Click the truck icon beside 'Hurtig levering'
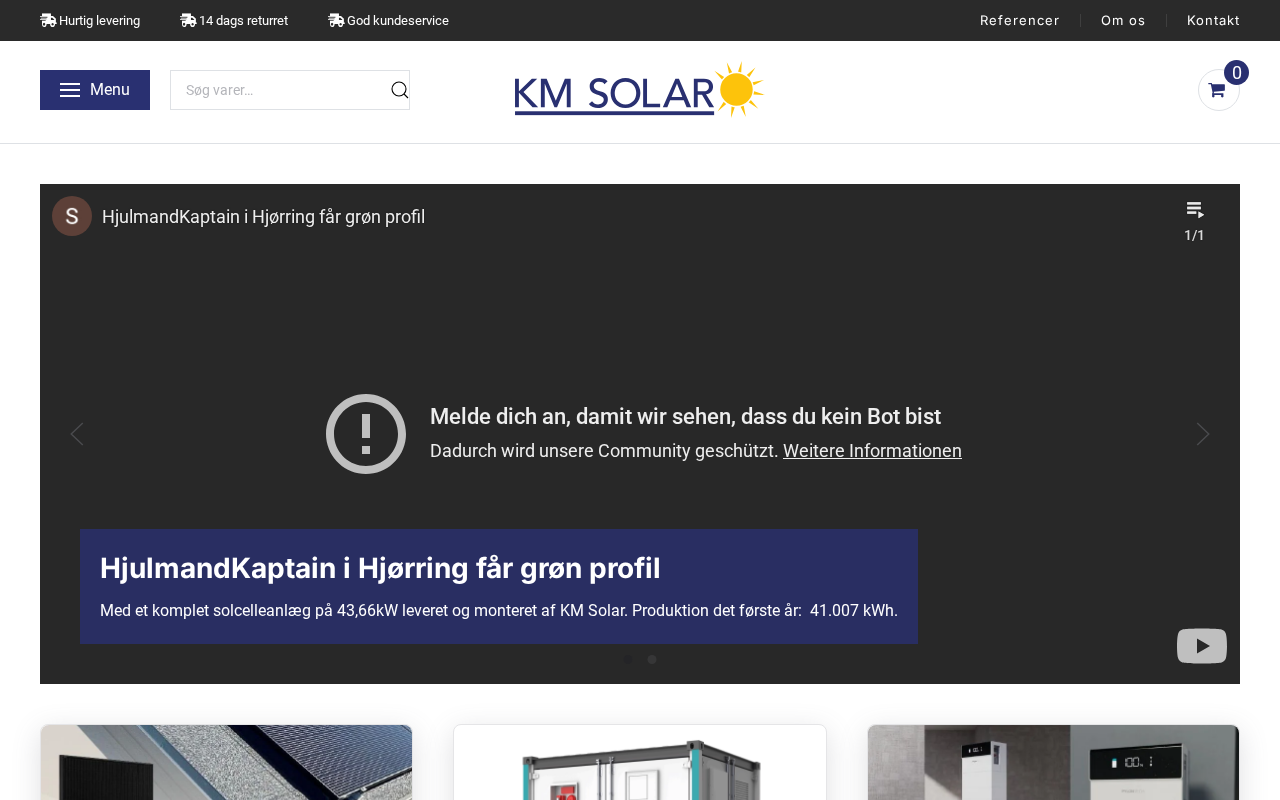 [48, 20]
